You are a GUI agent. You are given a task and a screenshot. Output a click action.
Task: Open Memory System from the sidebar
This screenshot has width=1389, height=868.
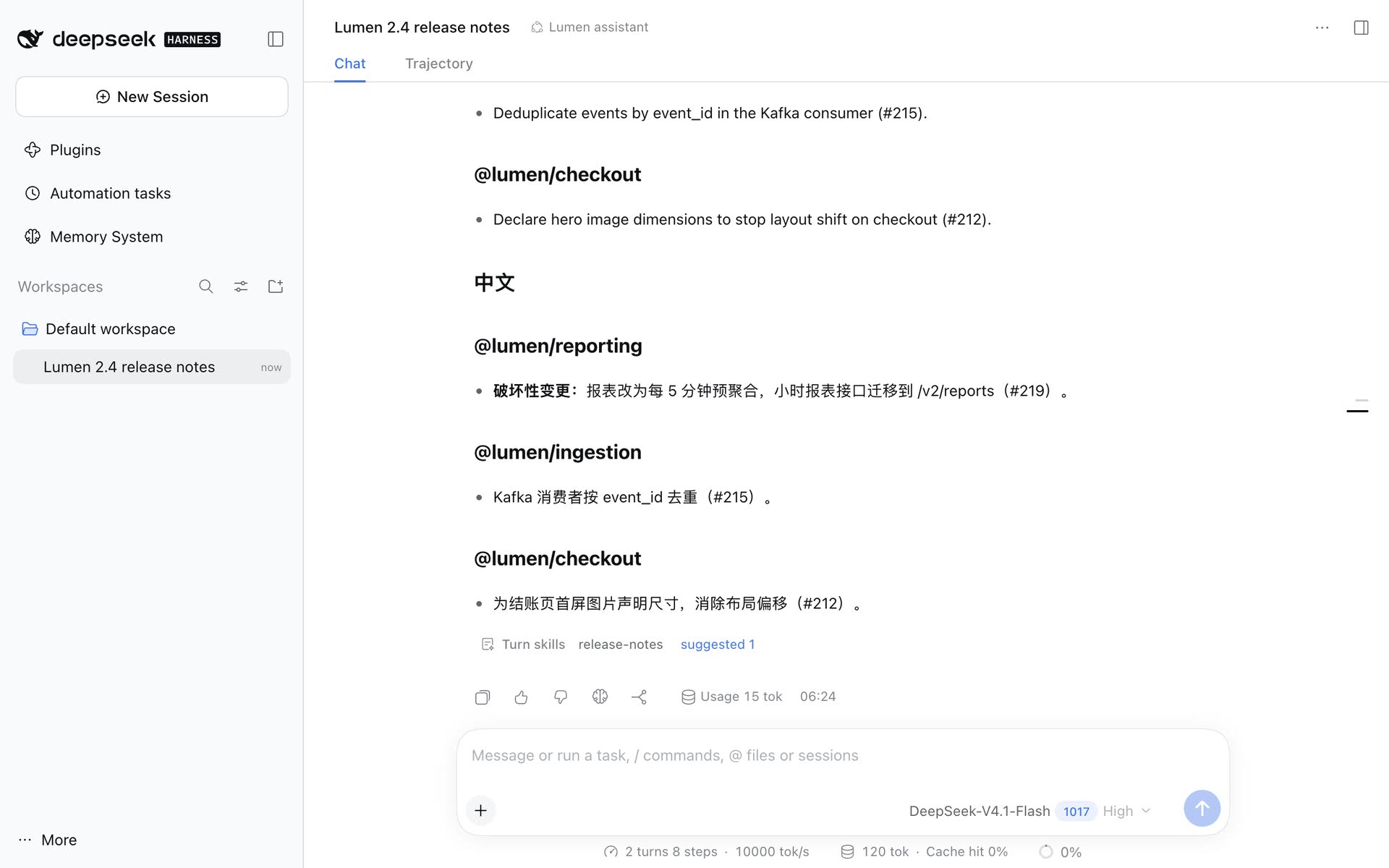point(94,237)
